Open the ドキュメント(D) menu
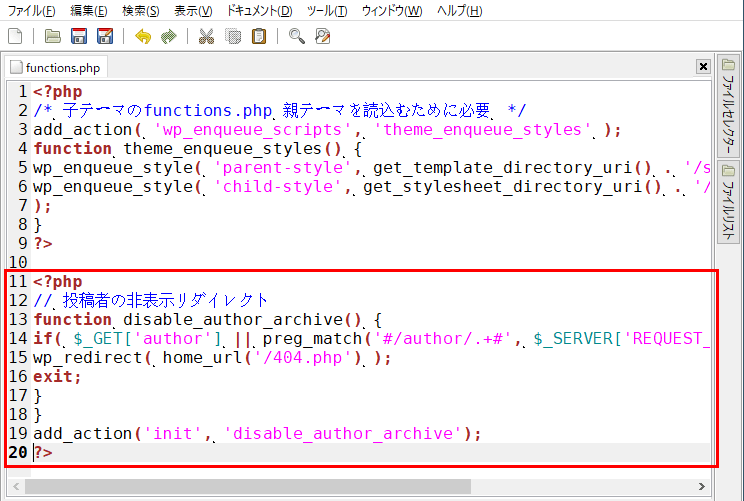This screenshot has height=501, width=744. pos(259,10)
